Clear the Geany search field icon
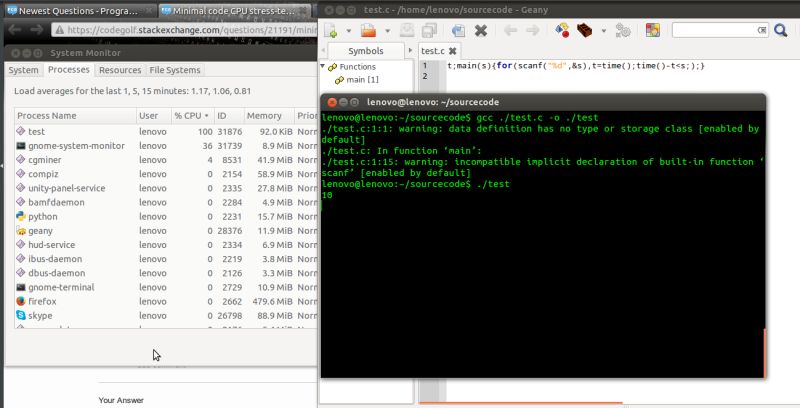 [x=762, y=30]
